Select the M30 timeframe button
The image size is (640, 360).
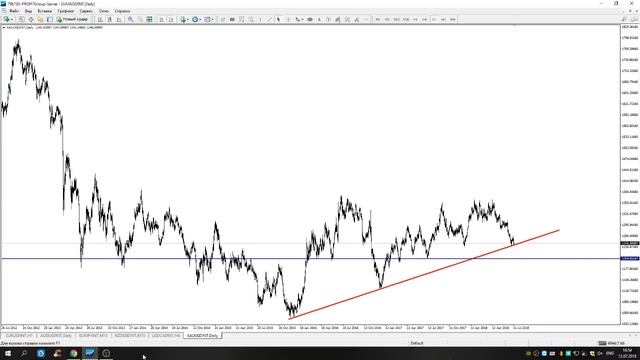point(406,19)
